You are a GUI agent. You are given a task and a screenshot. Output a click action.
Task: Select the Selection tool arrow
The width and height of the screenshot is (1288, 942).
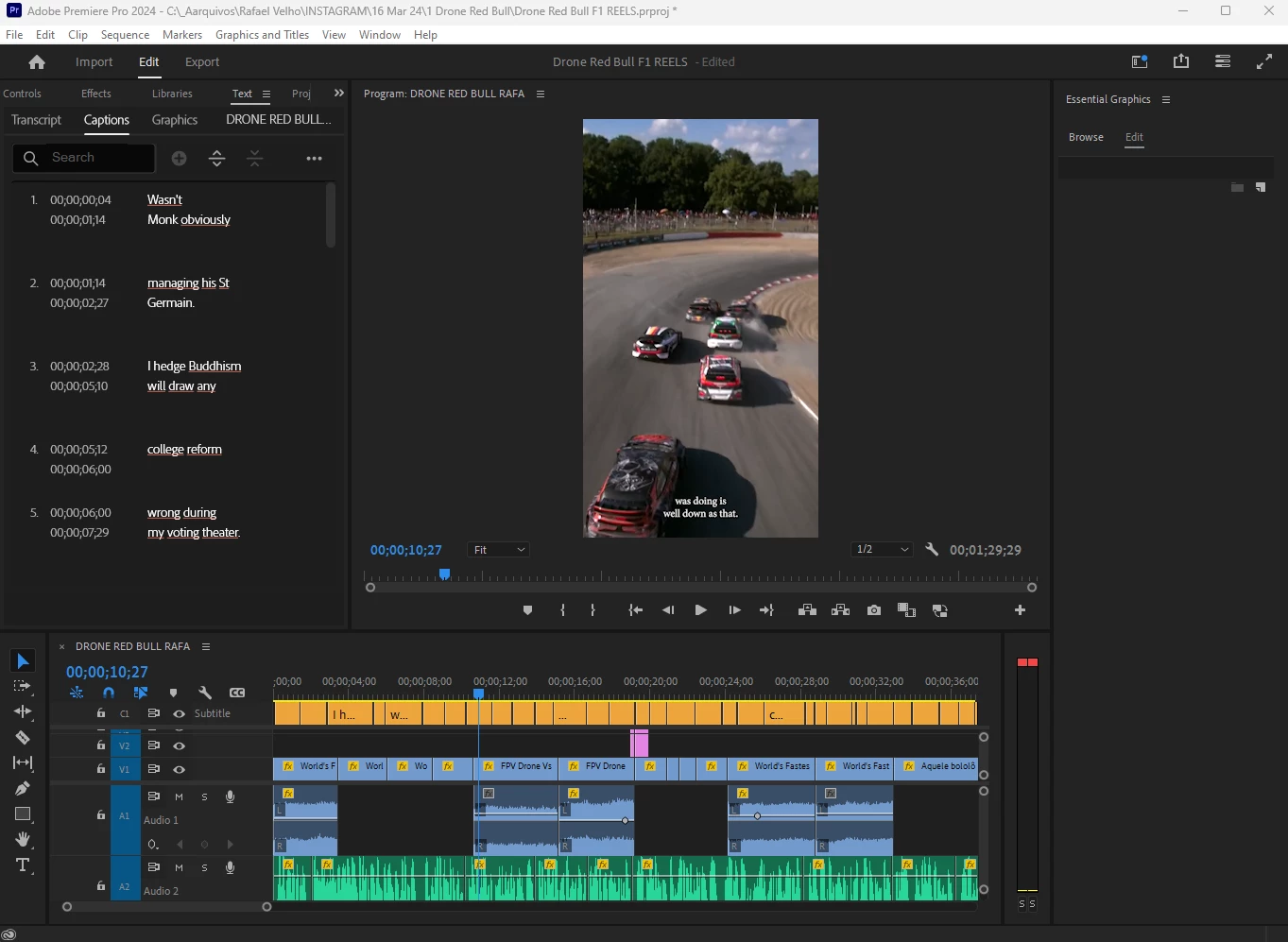23,661
